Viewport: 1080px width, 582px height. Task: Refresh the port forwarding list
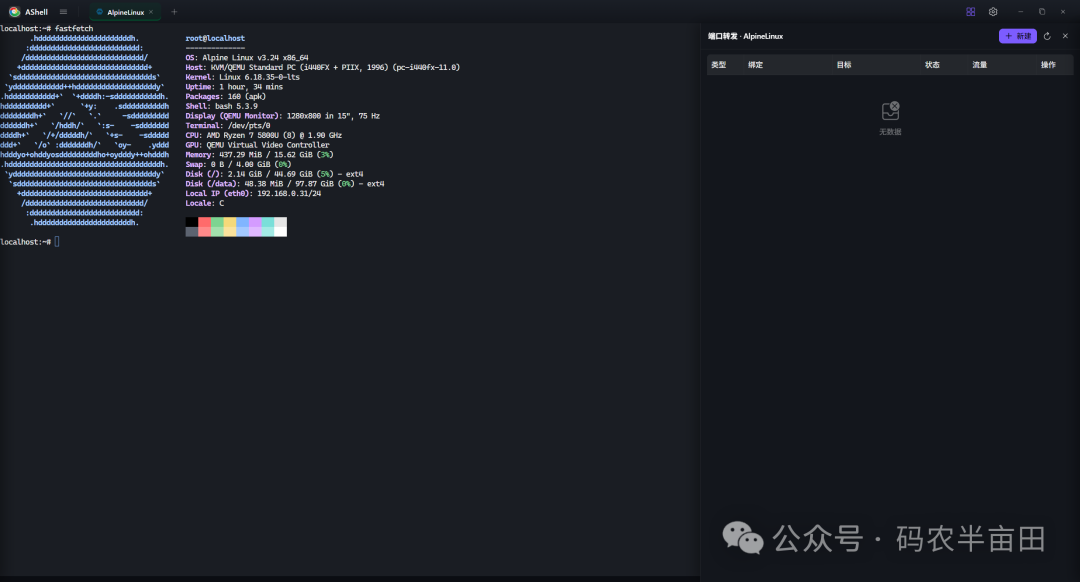point(1047,36)
